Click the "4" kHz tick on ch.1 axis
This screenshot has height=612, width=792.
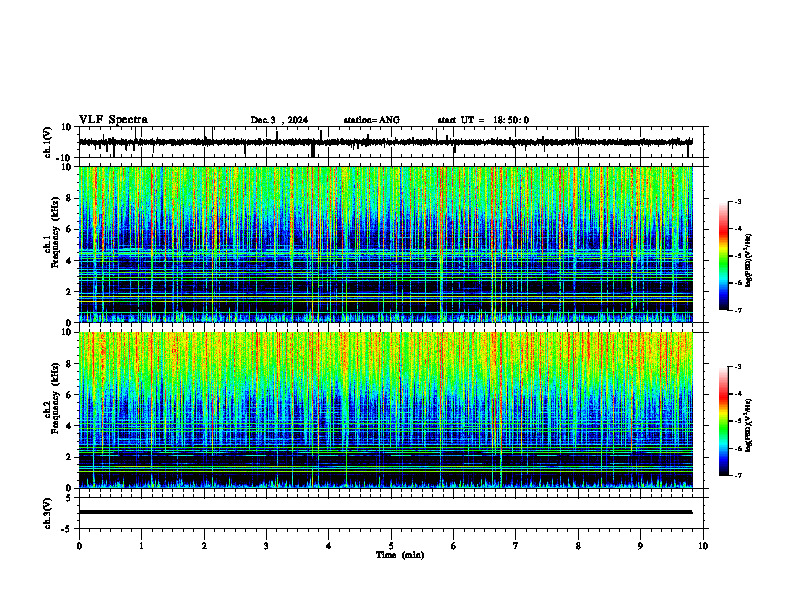pos(70,261)
